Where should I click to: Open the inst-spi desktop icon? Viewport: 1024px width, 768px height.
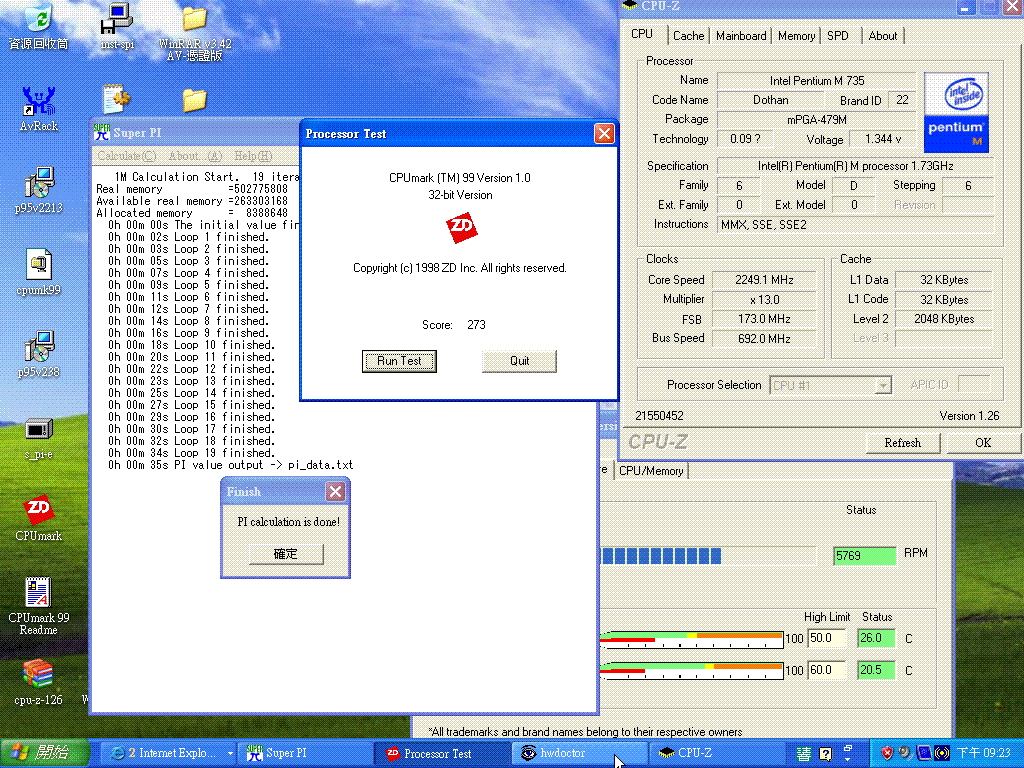(118, 26)
